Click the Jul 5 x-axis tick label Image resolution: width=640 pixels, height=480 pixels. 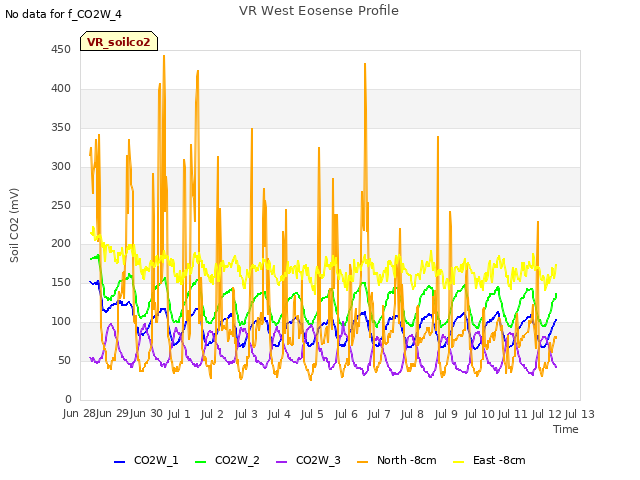click(312, 414)
